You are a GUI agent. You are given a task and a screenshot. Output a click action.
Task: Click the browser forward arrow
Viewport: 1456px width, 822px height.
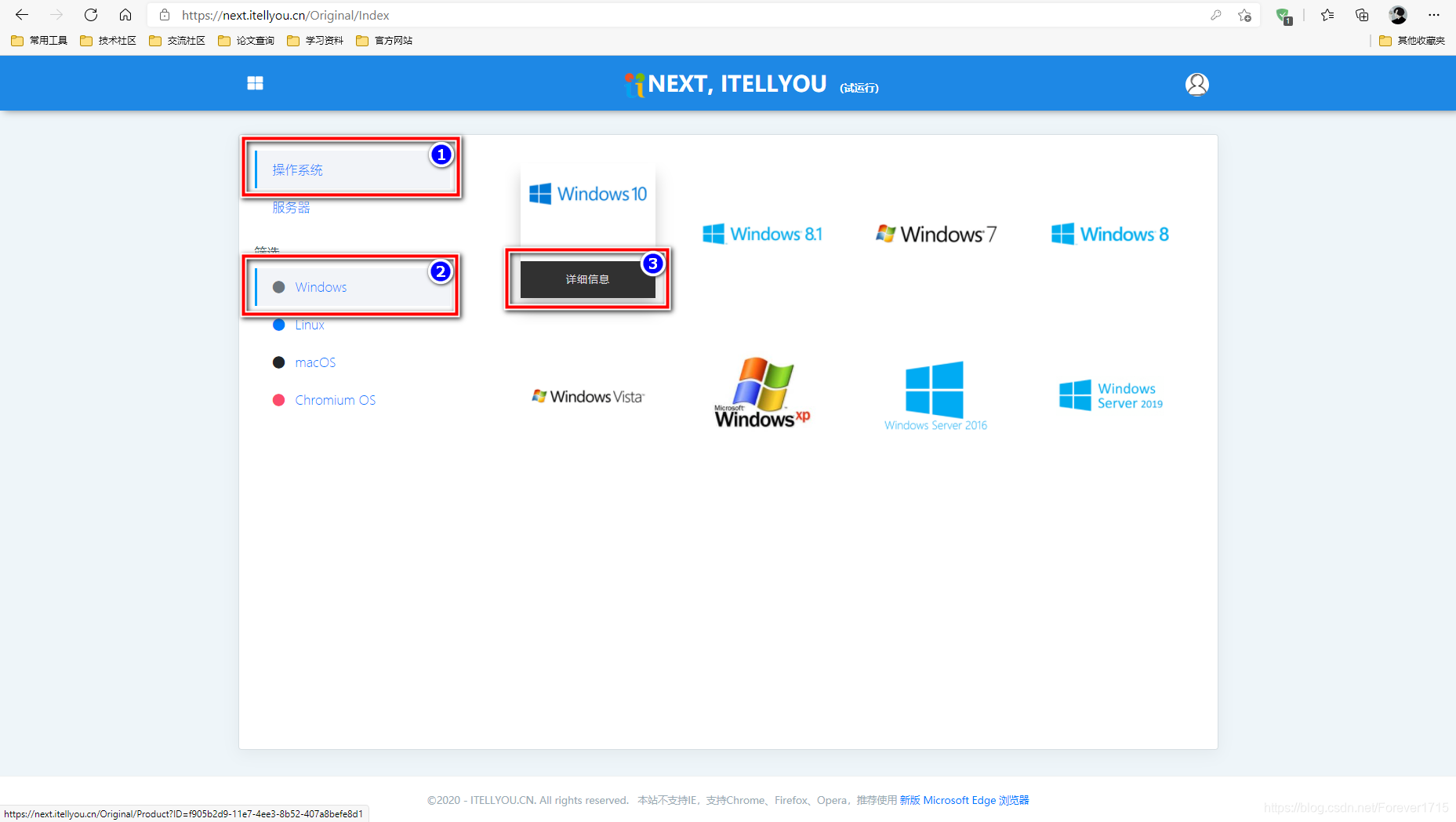(56, 15)
